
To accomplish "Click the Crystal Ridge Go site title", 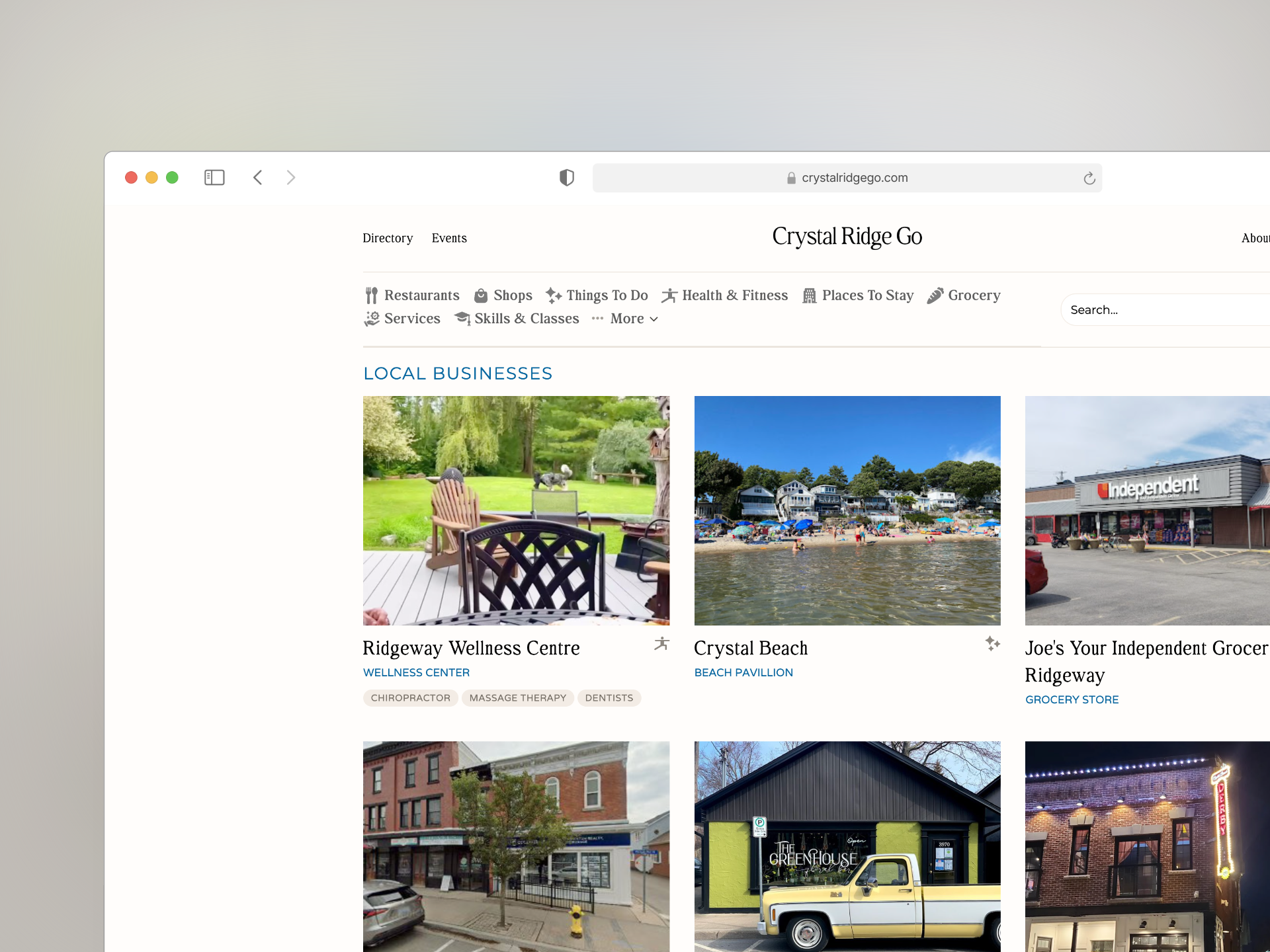I will point(847,237).
